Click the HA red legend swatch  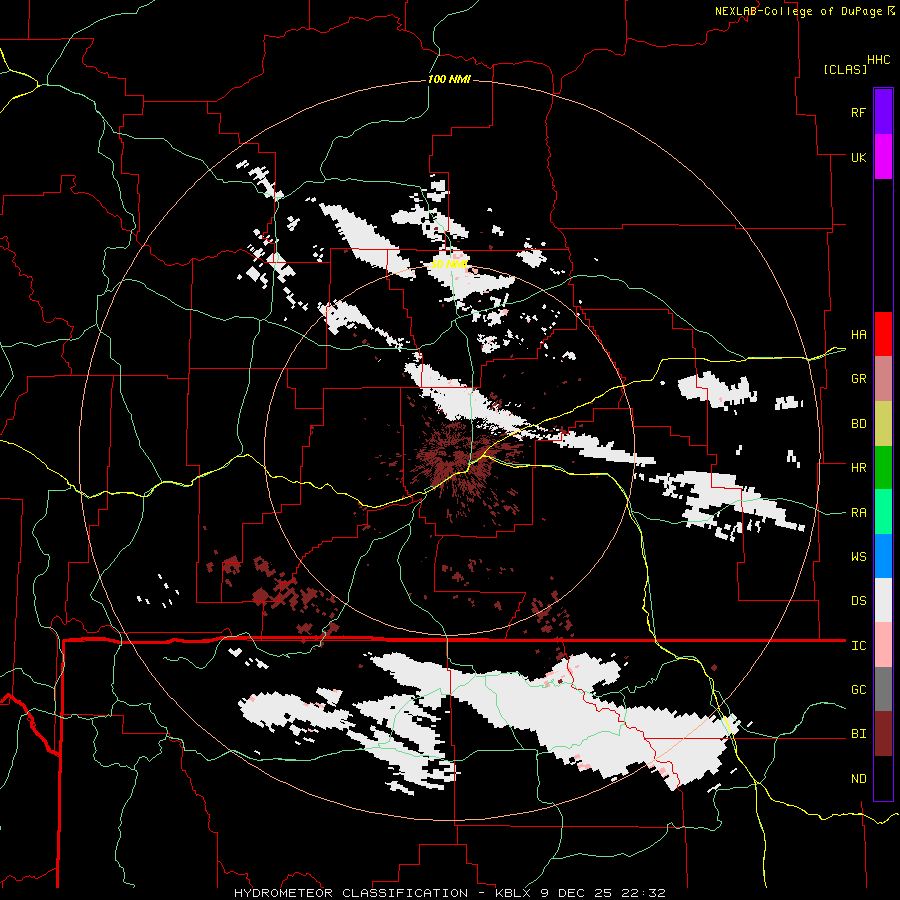click(x=883, y=334)
